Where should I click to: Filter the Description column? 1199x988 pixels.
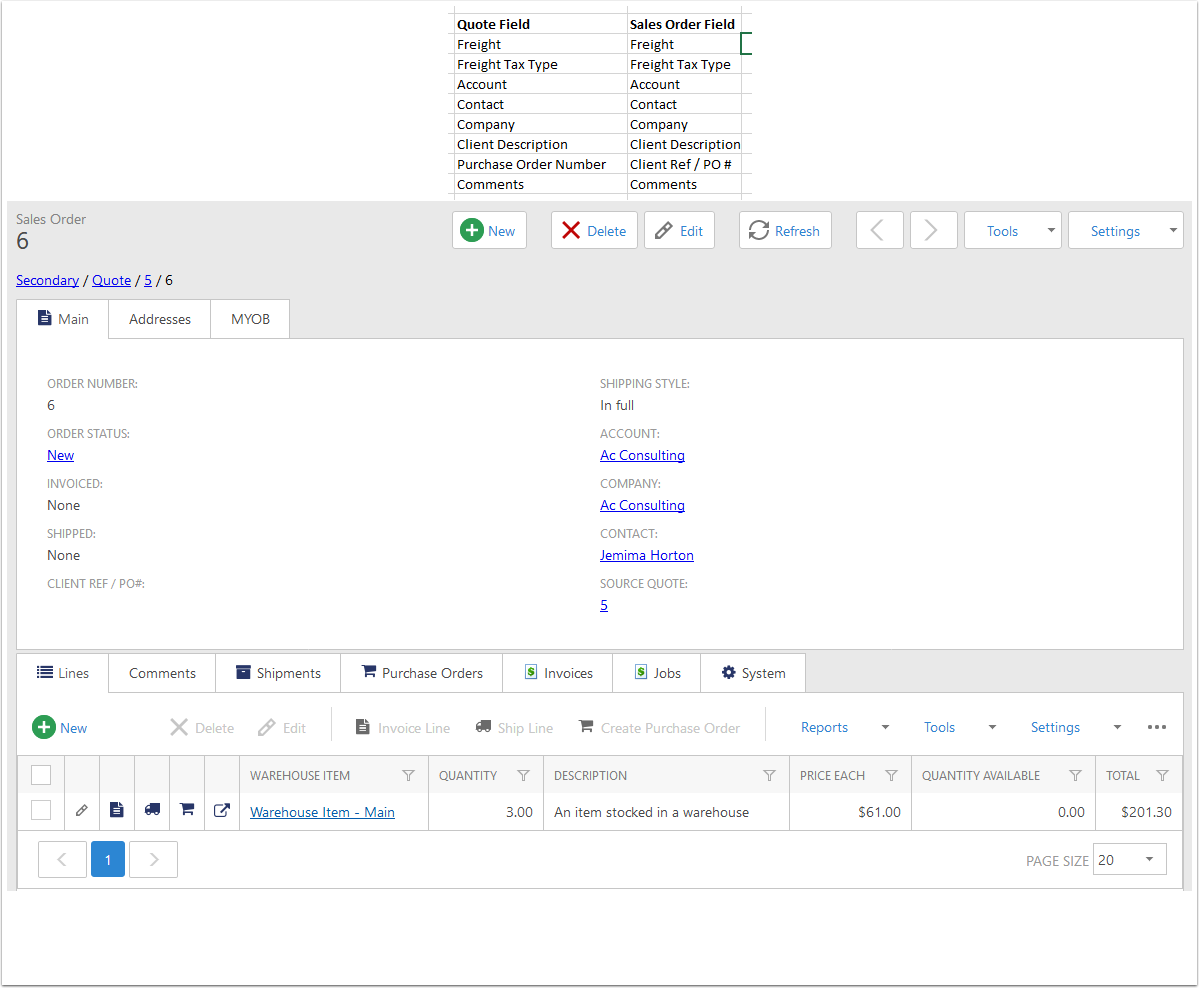[769, 775]
